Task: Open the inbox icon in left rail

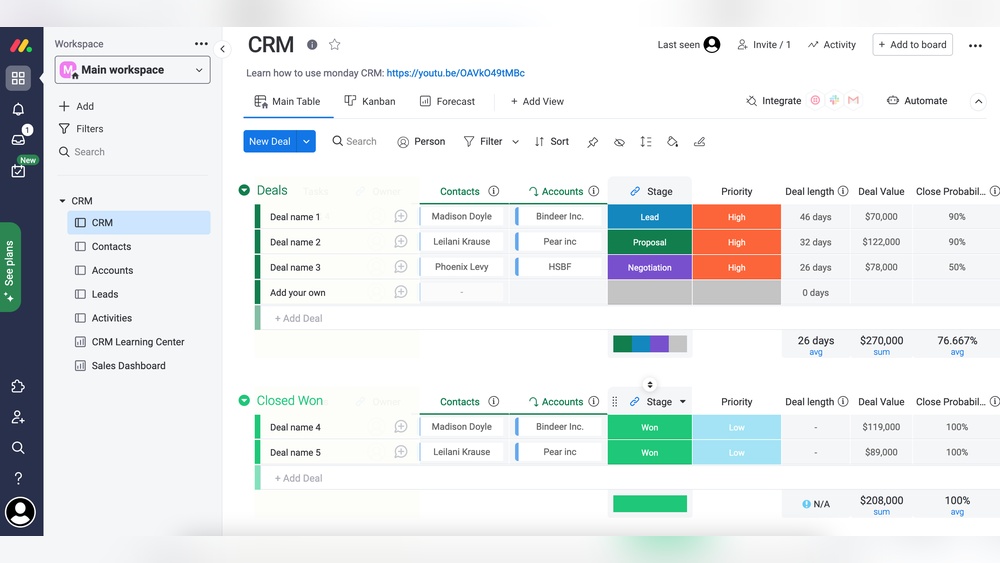Action: 18,139
